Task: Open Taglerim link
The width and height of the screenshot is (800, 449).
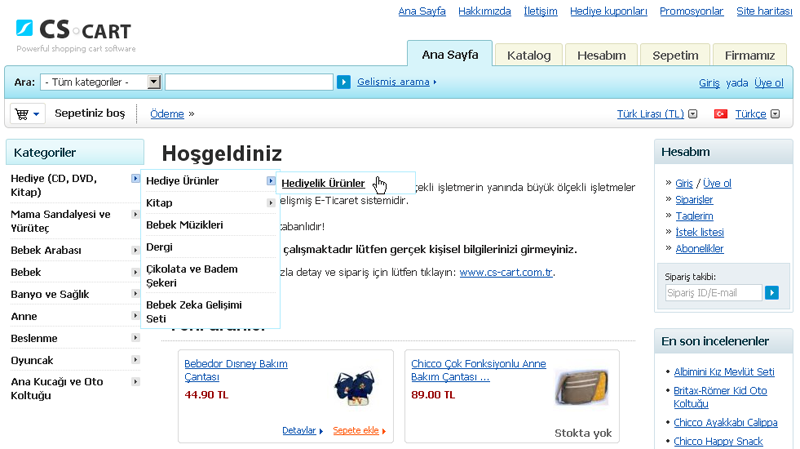Action: click(x=694, y=216)
